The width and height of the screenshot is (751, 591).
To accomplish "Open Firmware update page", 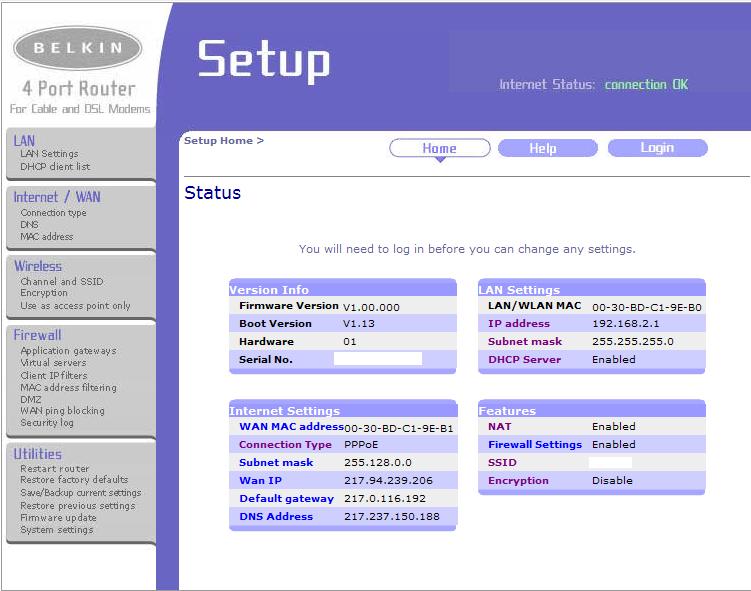I will pos(58,518).
